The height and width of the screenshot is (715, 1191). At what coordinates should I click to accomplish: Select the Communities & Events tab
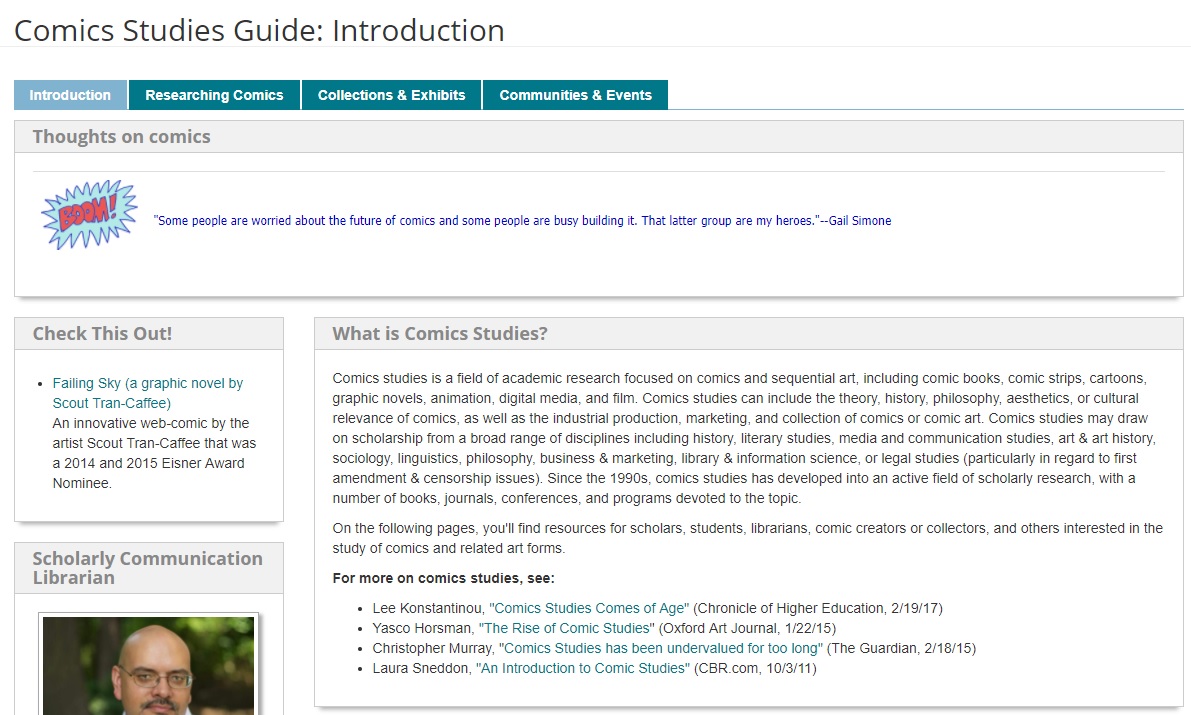tap(575, 94)
